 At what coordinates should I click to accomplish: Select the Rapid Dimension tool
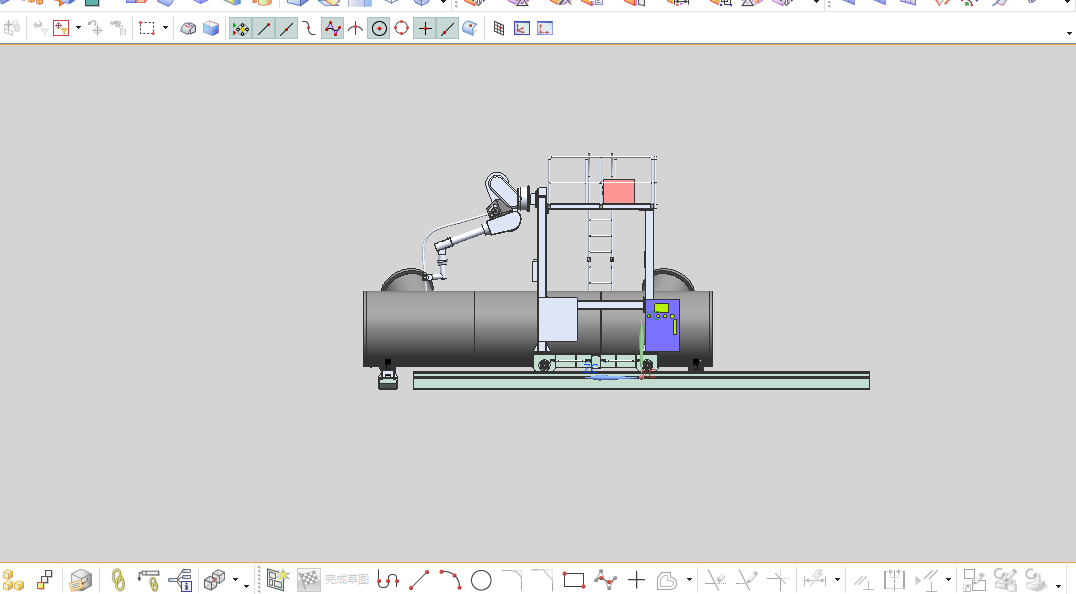tap(815, 580)
